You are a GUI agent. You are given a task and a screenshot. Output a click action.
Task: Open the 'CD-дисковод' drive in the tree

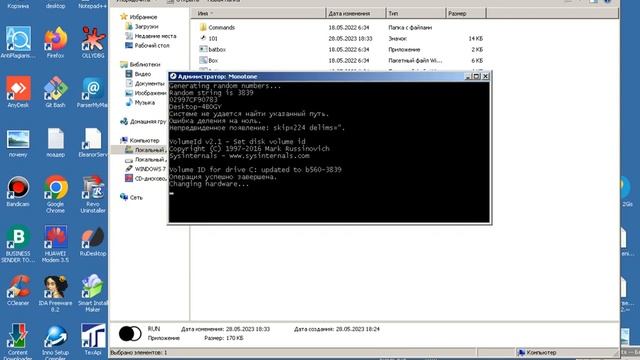coord(146,178)
